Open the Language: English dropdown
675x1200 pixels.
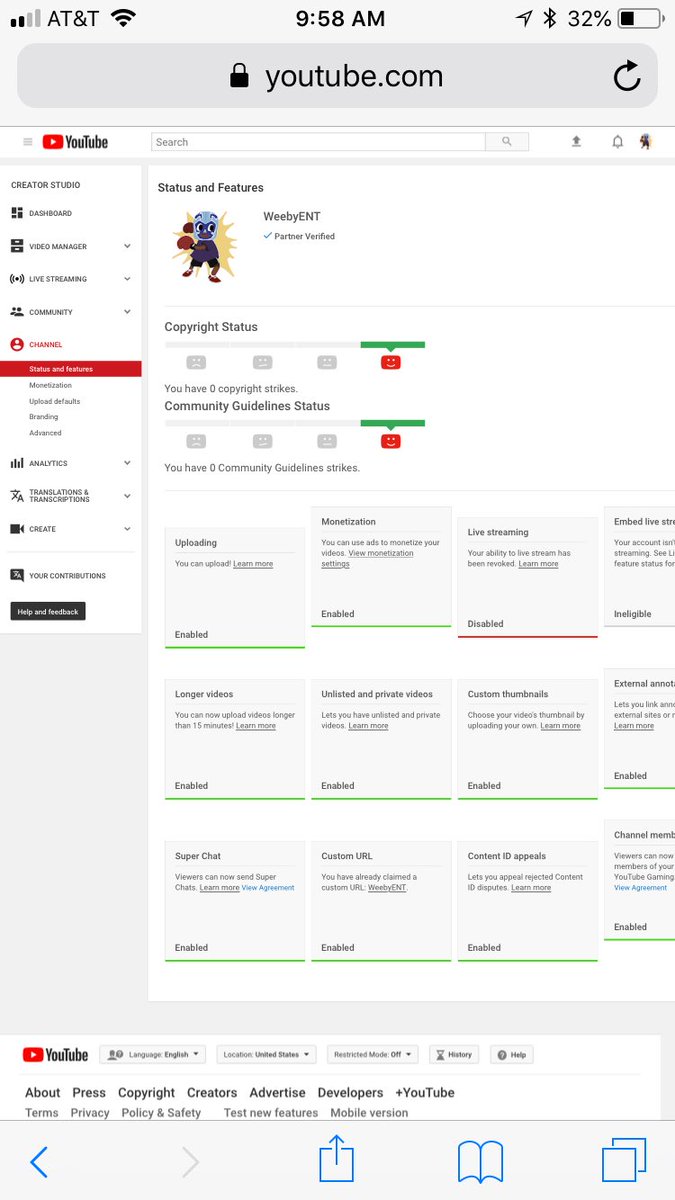[x=153, y=1054]
